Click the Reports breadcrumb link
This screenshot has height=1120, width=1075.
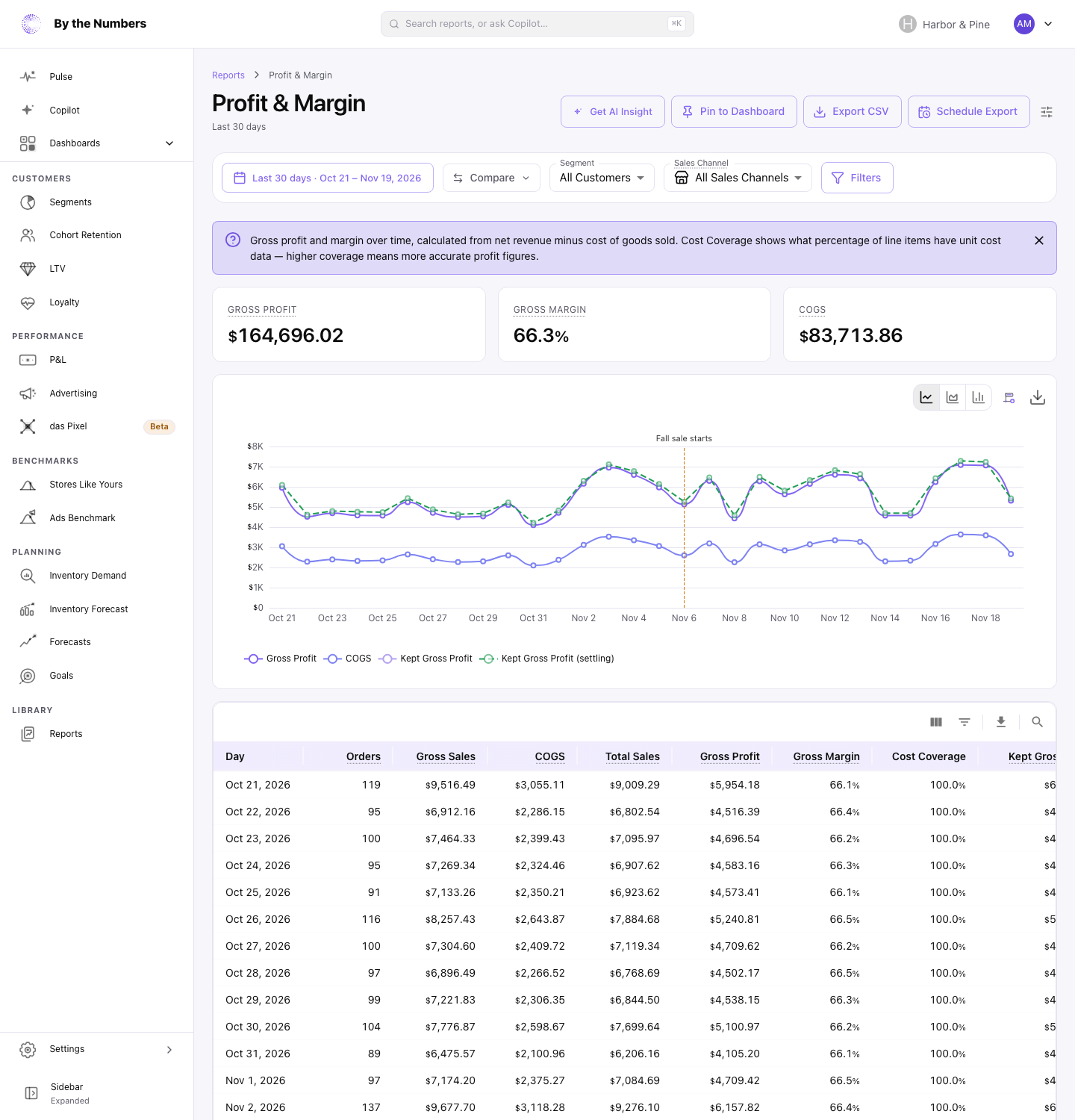tap(228, 75)
